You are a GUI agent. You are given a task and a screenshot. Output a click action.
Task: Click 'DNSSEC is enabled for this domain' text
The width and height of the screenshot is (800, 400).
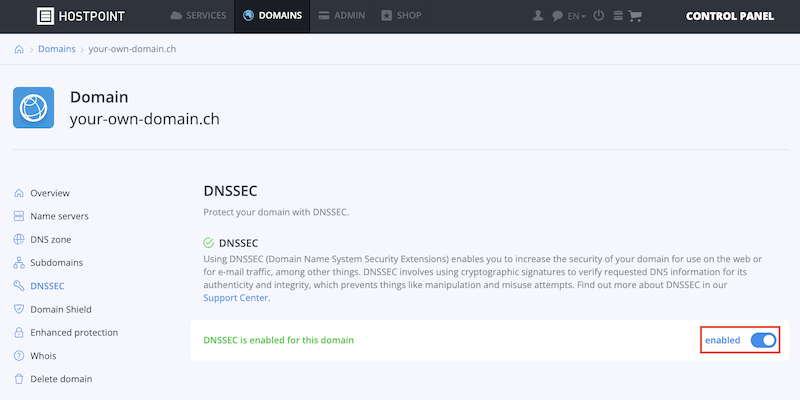pyautogui.click(x=279, y=340)
